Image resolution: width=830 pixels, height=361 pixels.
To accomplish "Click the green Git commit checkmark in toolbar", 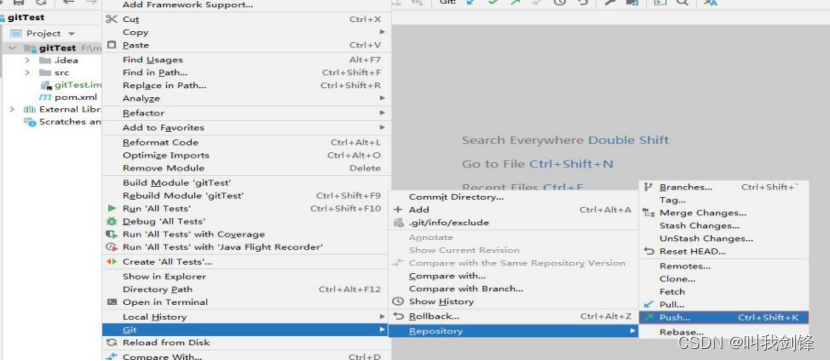I will tap(493, 3).
